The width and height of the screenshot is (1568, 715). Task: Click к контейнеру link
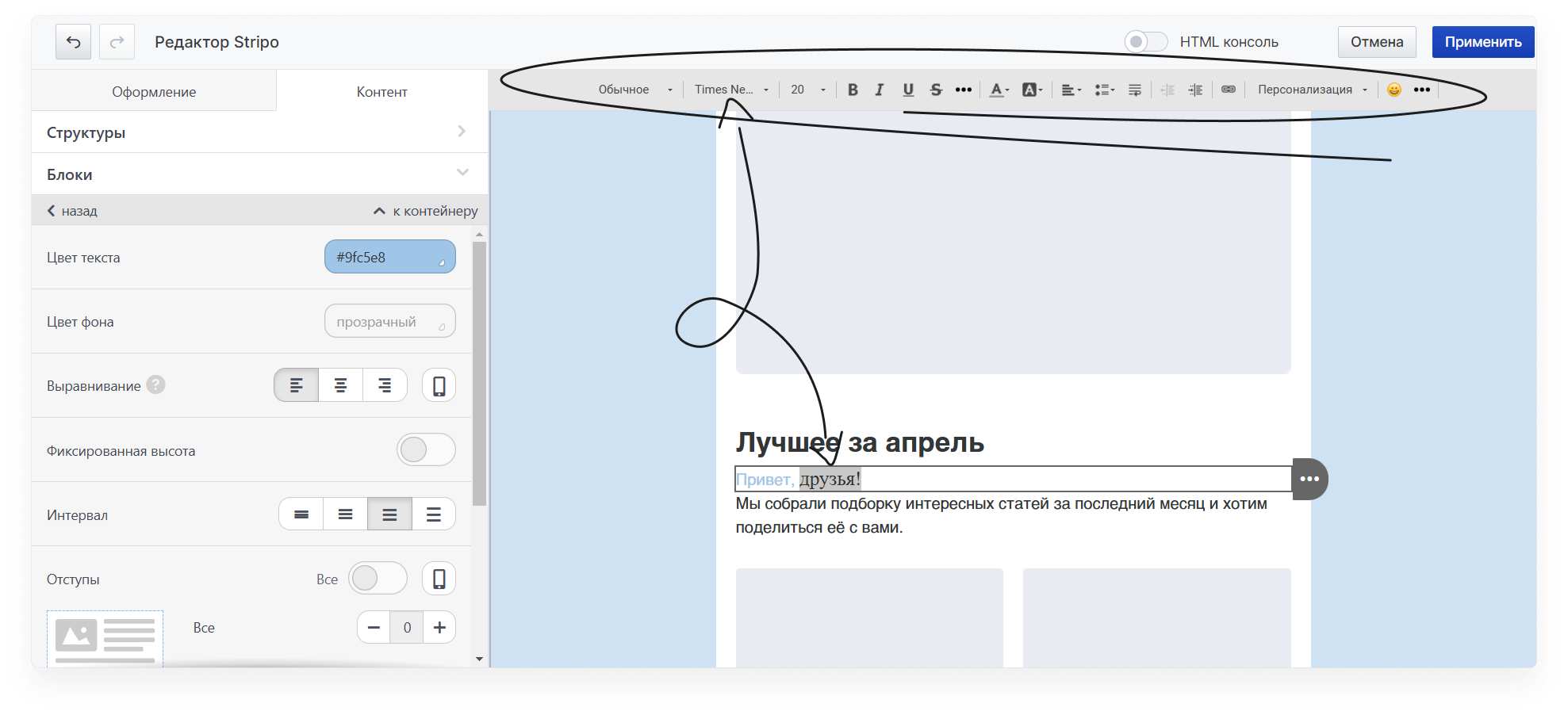[426, 211]
